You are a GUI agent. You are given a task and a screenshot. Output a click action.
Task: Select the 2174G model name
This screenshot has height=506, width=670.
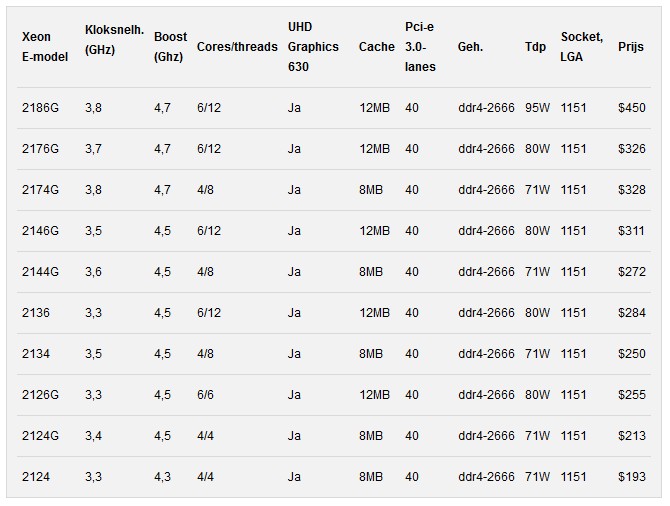pos(41,190)
